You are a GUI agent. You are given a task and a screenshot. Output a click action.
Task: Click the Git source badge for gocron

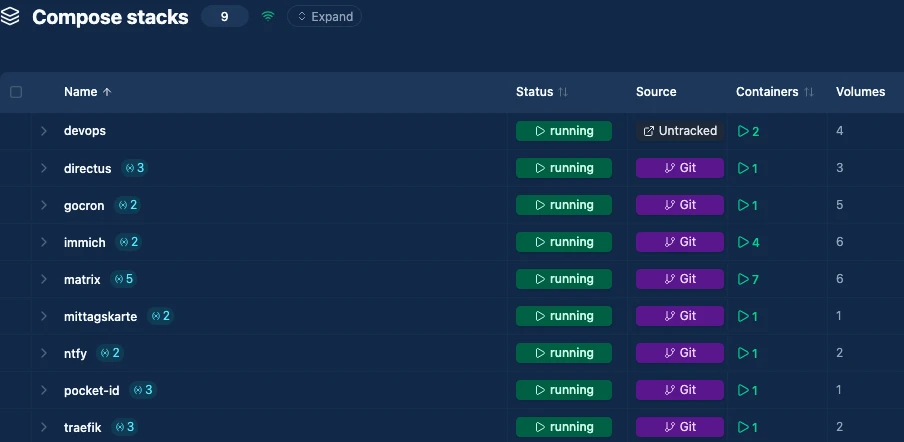(680, 205)
